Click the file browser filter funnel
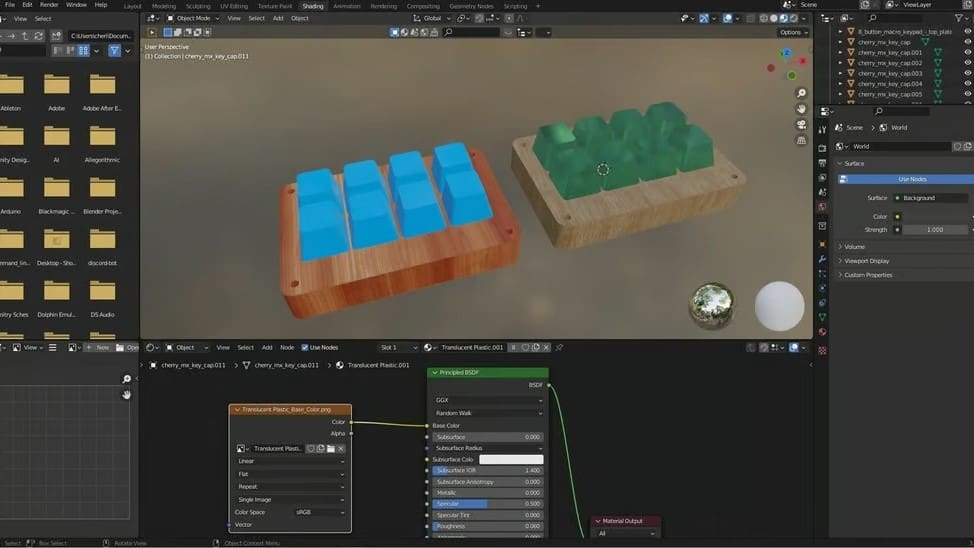The height and width of the screenshot is (548, 974). tap(114, 51)
